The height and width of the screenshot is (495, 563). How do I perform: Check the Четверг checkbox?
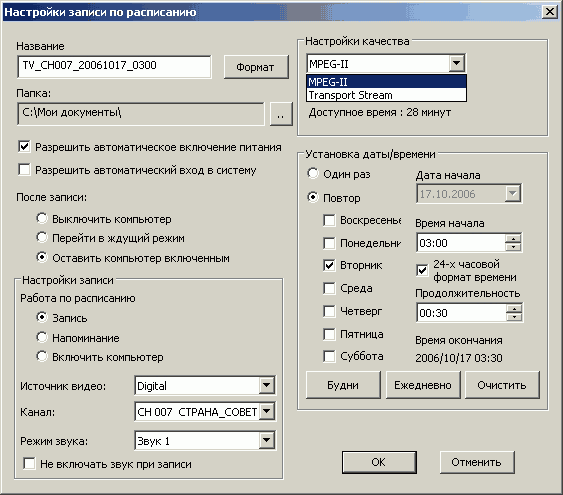[329, 311]
